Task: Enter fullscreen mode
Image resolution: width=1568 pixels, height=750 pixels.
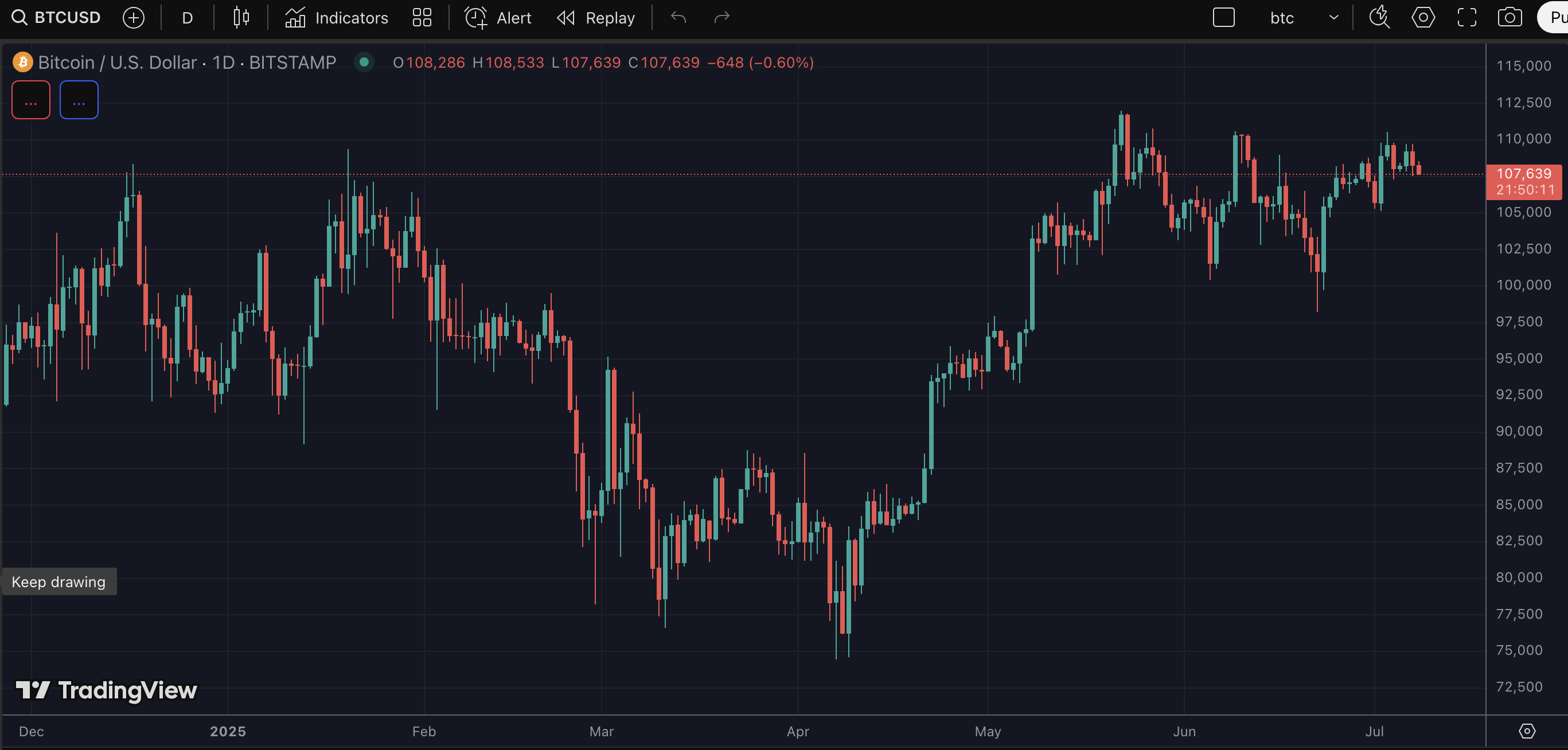Action: point(1466,18)
